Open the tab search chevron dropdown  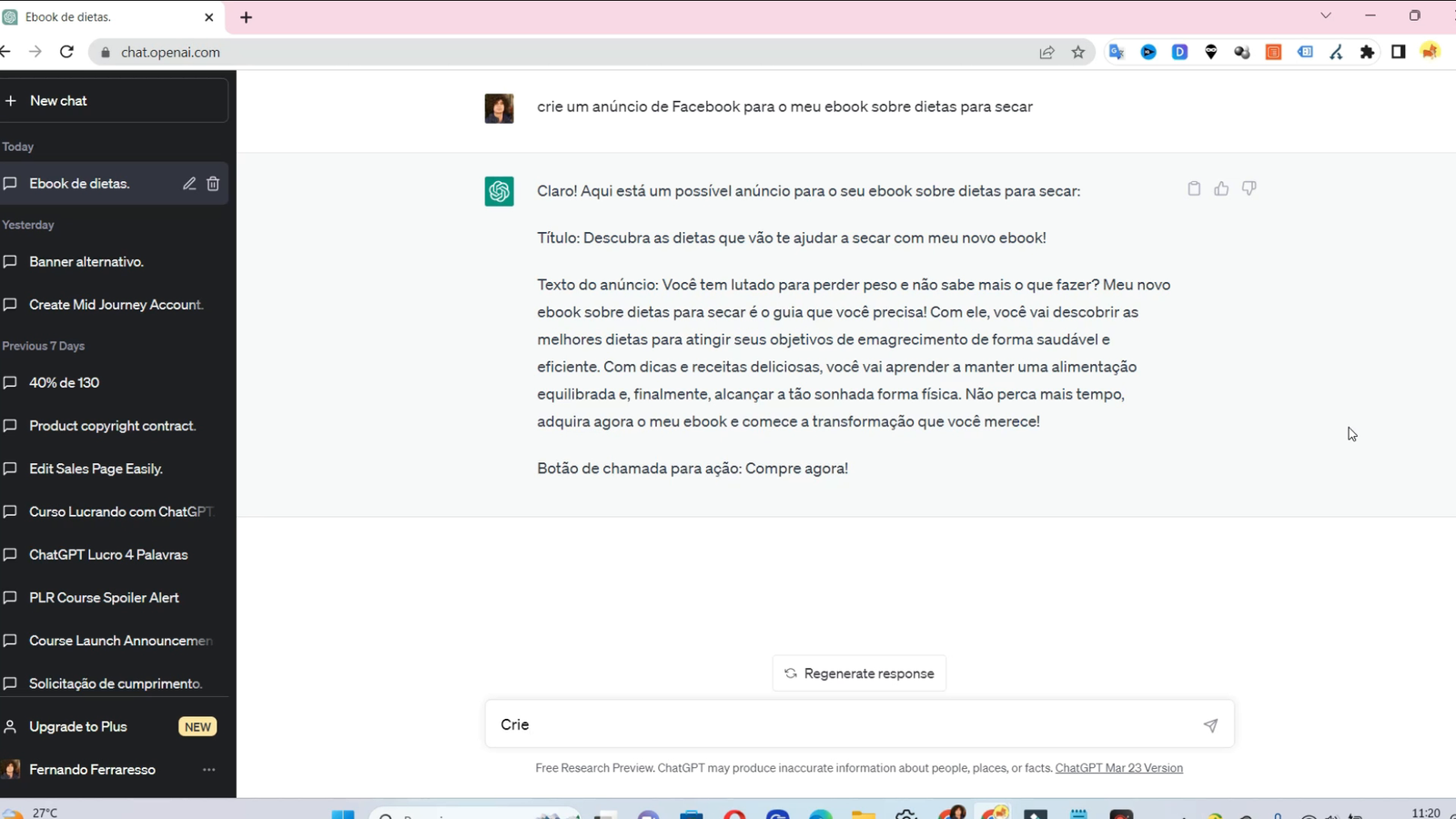(x=1326, y=15)
